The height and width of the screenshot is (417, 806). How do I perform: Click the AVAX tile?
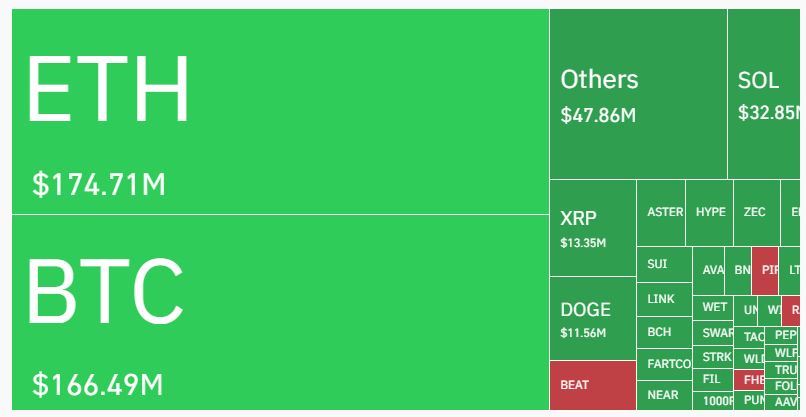pyautogui.click(x=711, y=270)
